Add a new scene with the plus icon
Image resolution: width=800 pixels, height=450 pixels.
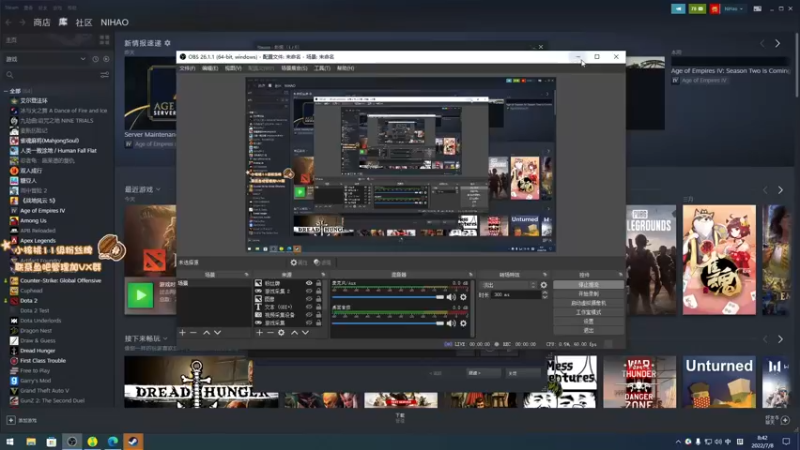coord(182,333)
